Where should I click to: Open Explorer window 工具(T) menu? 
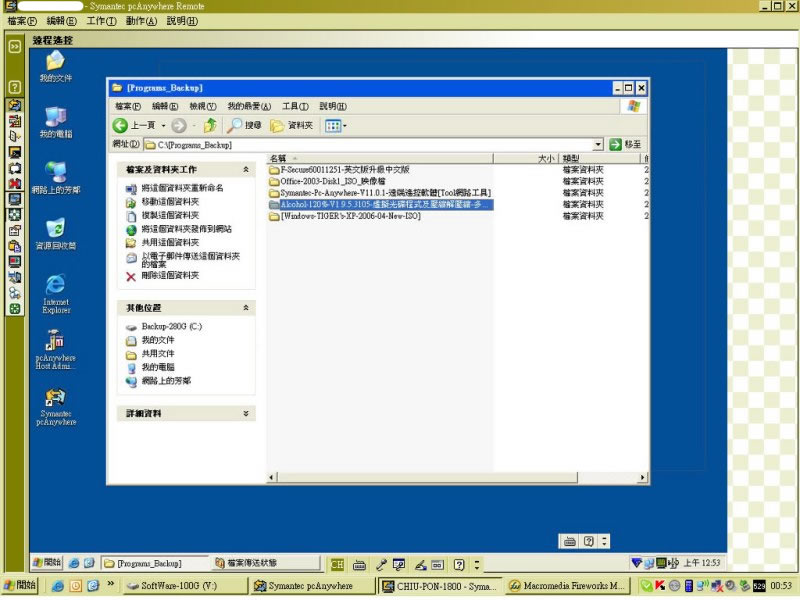[295, 106]
